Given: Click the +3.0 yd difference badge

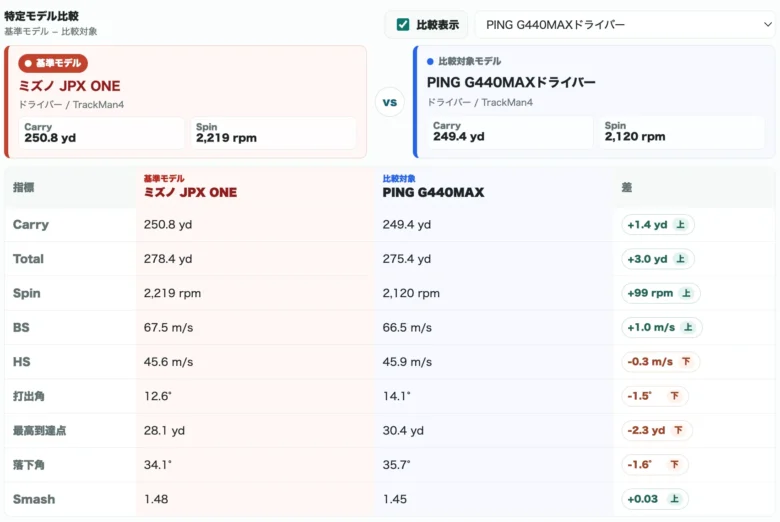Looking at the screenshot, I should [x=658, y=259].
